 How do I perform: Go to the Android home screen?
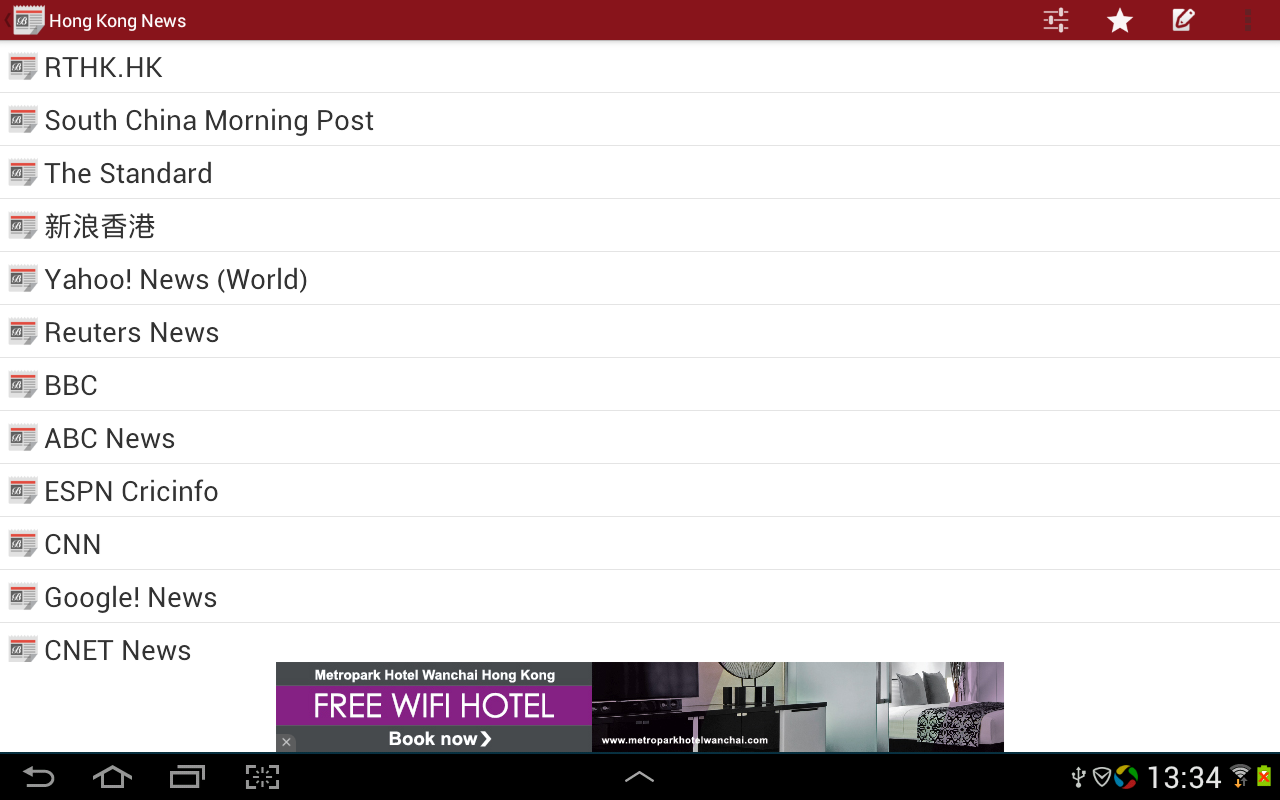coord(112,777)
